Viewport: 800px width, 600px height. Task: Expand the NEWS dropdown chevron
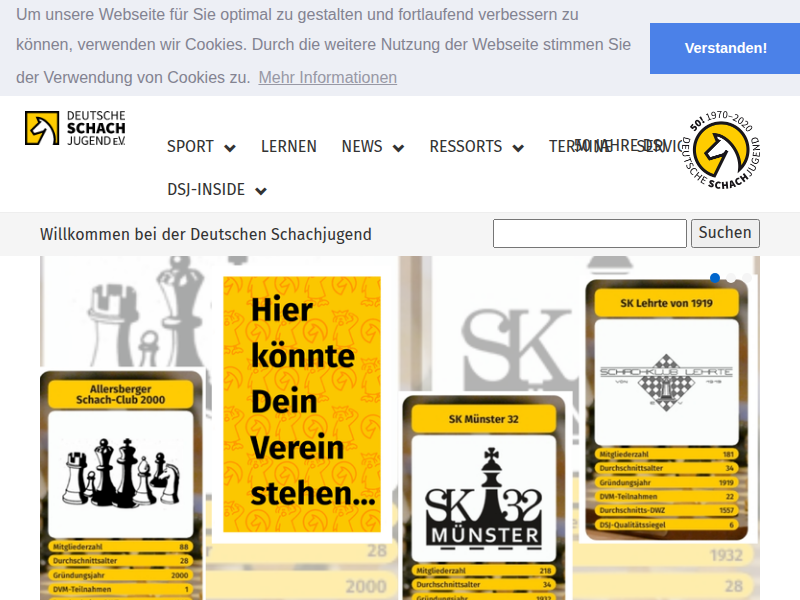398,148
